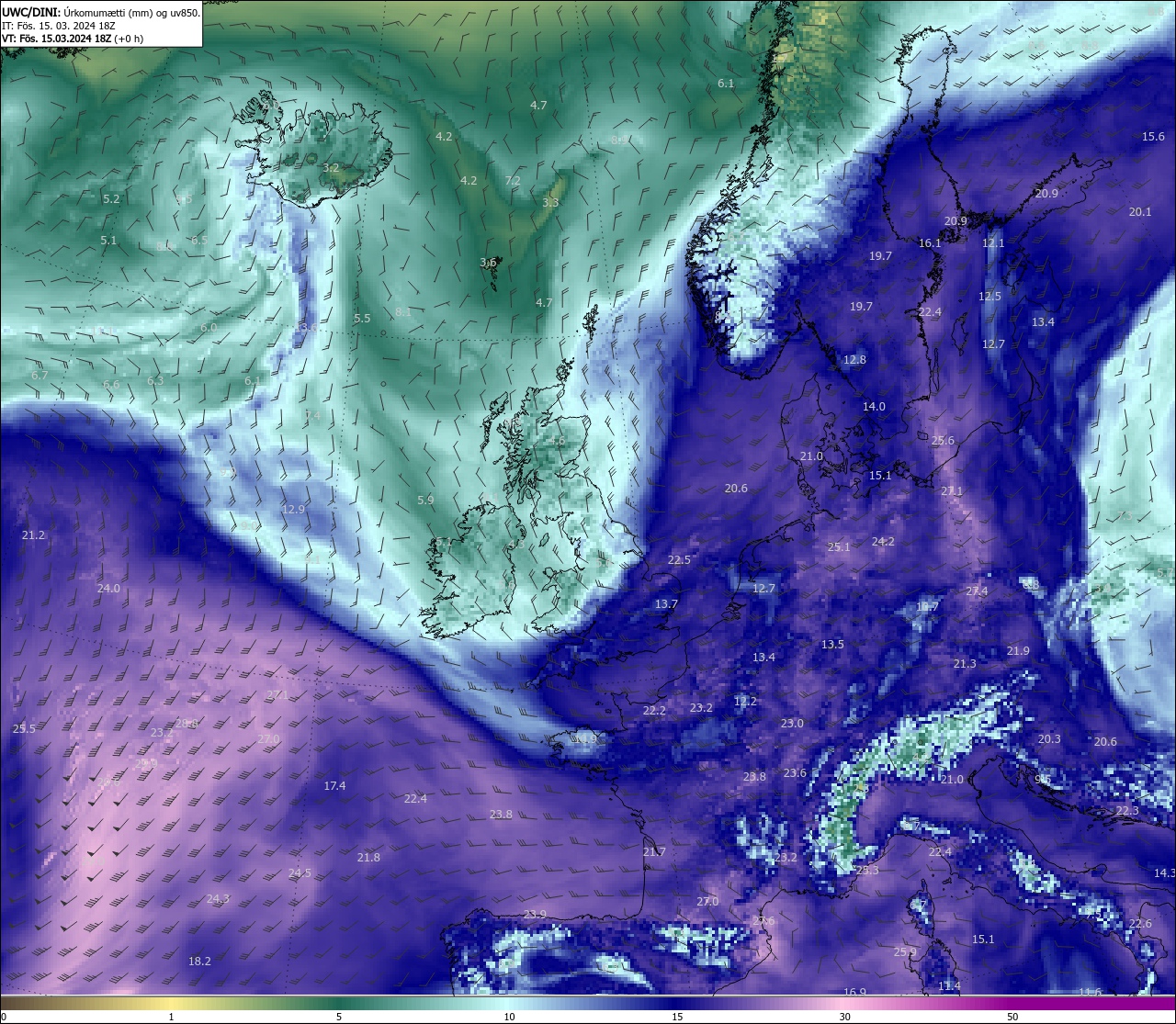Click the 16.9 value on the map
This screenshot has width=1176, height=1024.
854,993
